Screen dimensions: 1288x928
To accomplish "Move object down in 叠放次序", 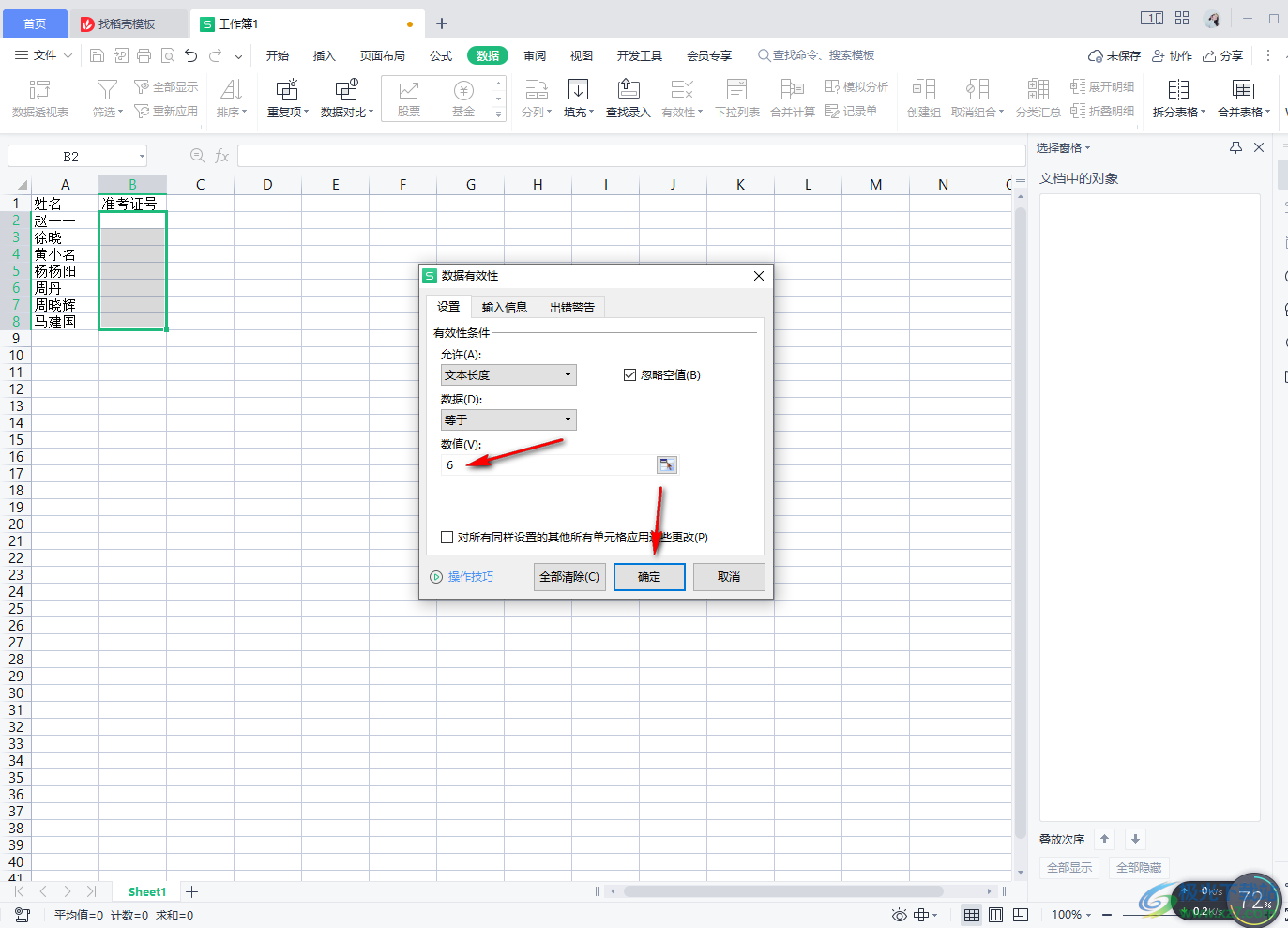I will tap(1135, 839).
